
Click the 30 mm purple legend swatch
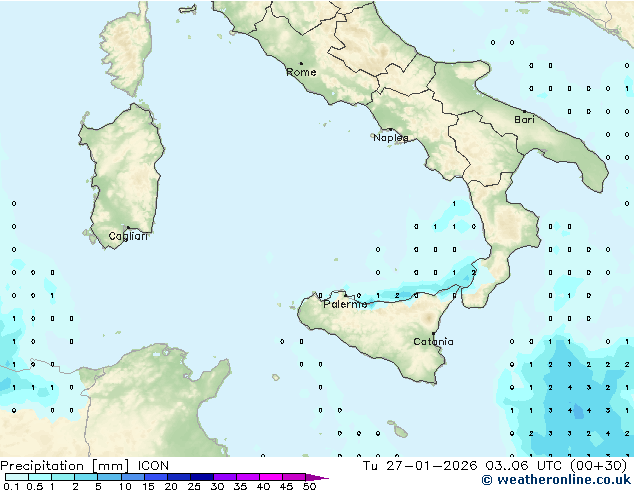225,477
